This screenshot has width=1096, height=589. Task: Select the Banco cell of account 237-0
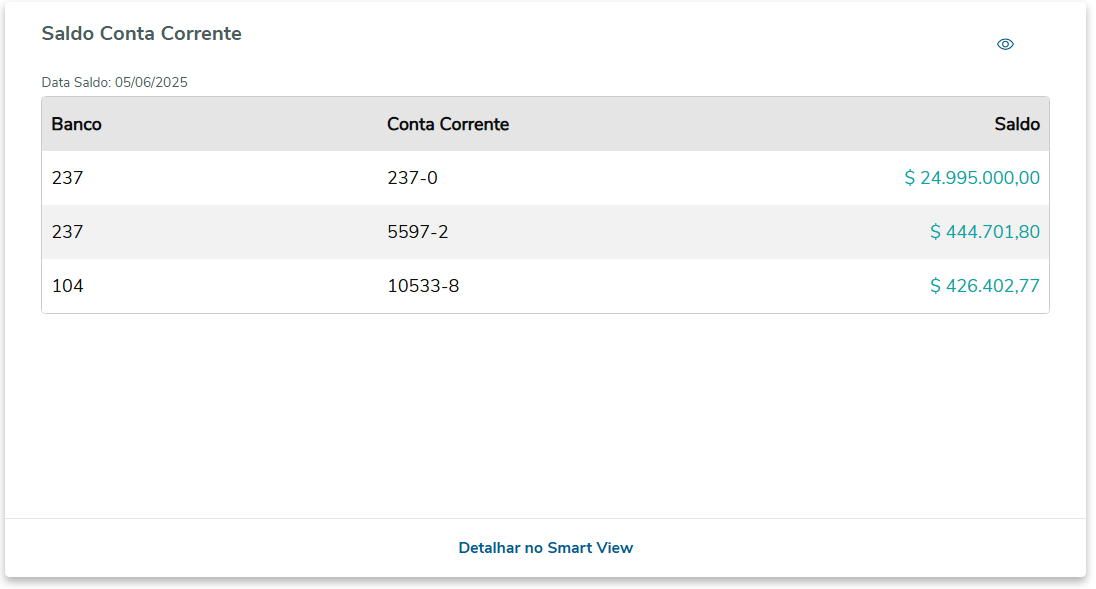(x=68, y=179)
